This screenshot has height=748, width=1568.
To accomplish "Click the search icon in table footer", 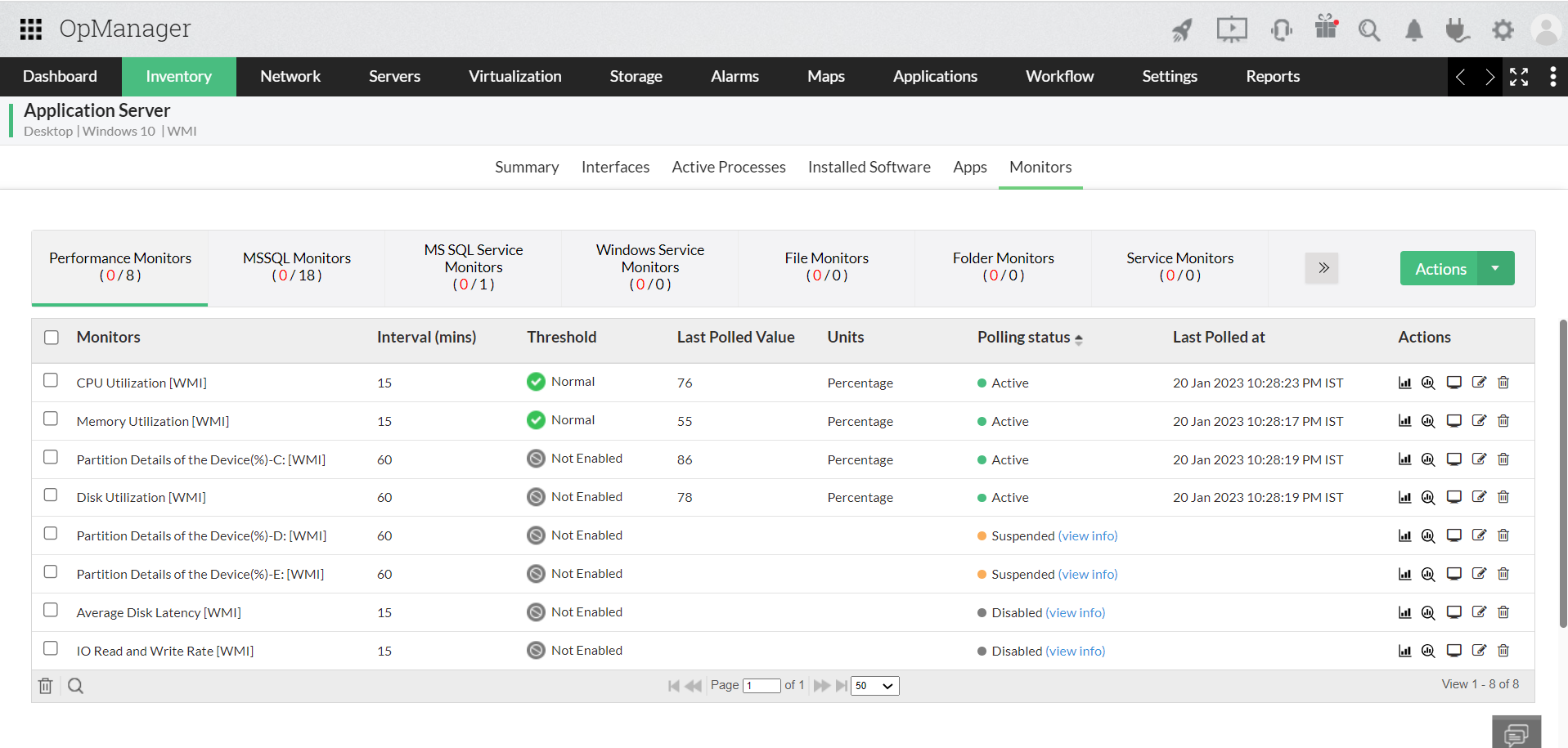I will coord(75,686).
